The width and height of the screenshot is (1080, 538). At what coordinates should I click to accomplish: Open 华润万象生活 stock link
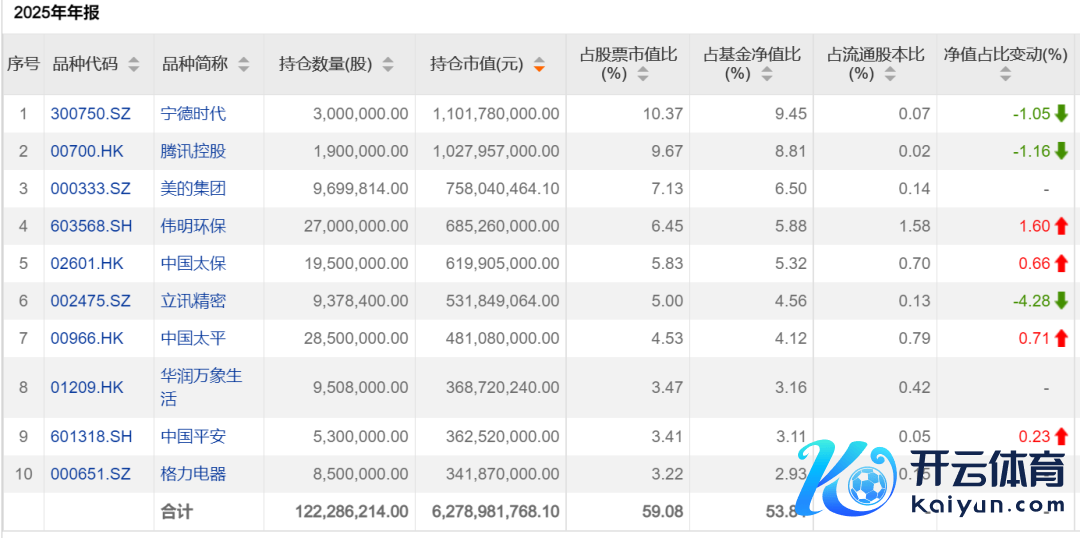pyautogui.click(x=201, y=387)
